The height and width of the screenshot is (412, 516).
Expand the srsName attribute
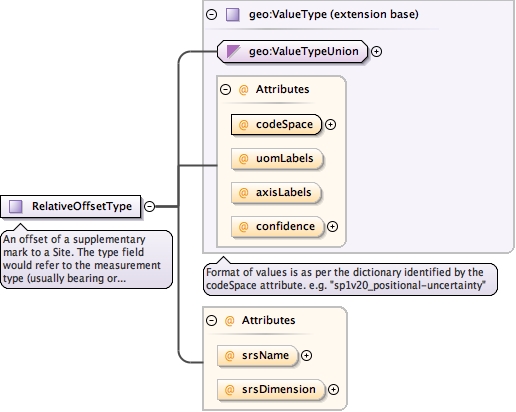coord(306,355)
